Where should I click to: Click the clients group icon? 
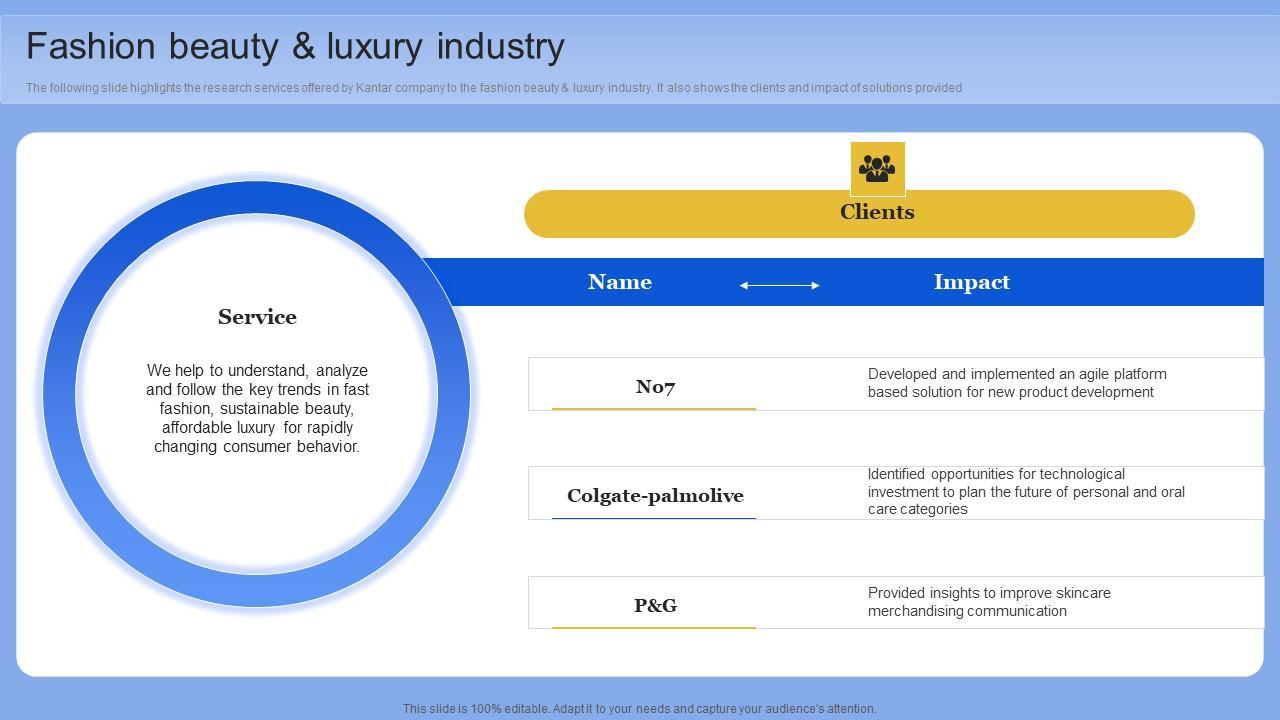[x=878, y=168]
